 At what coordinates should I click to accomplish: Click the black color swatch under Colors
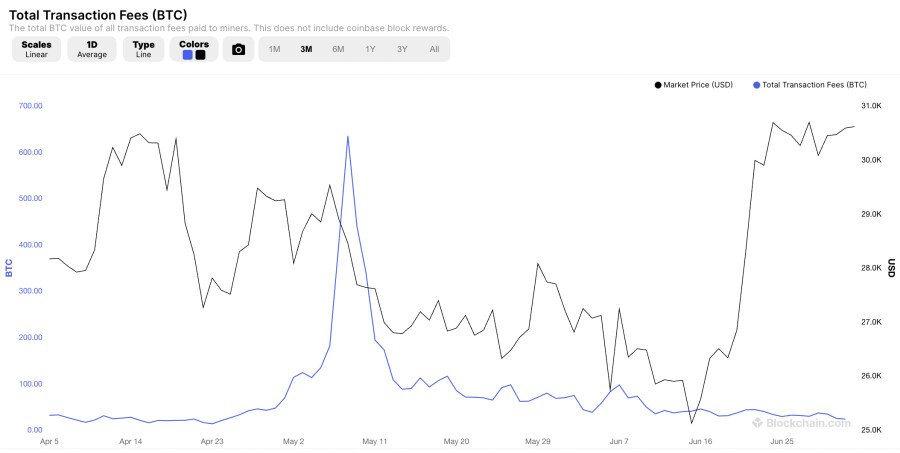(200, 55)
